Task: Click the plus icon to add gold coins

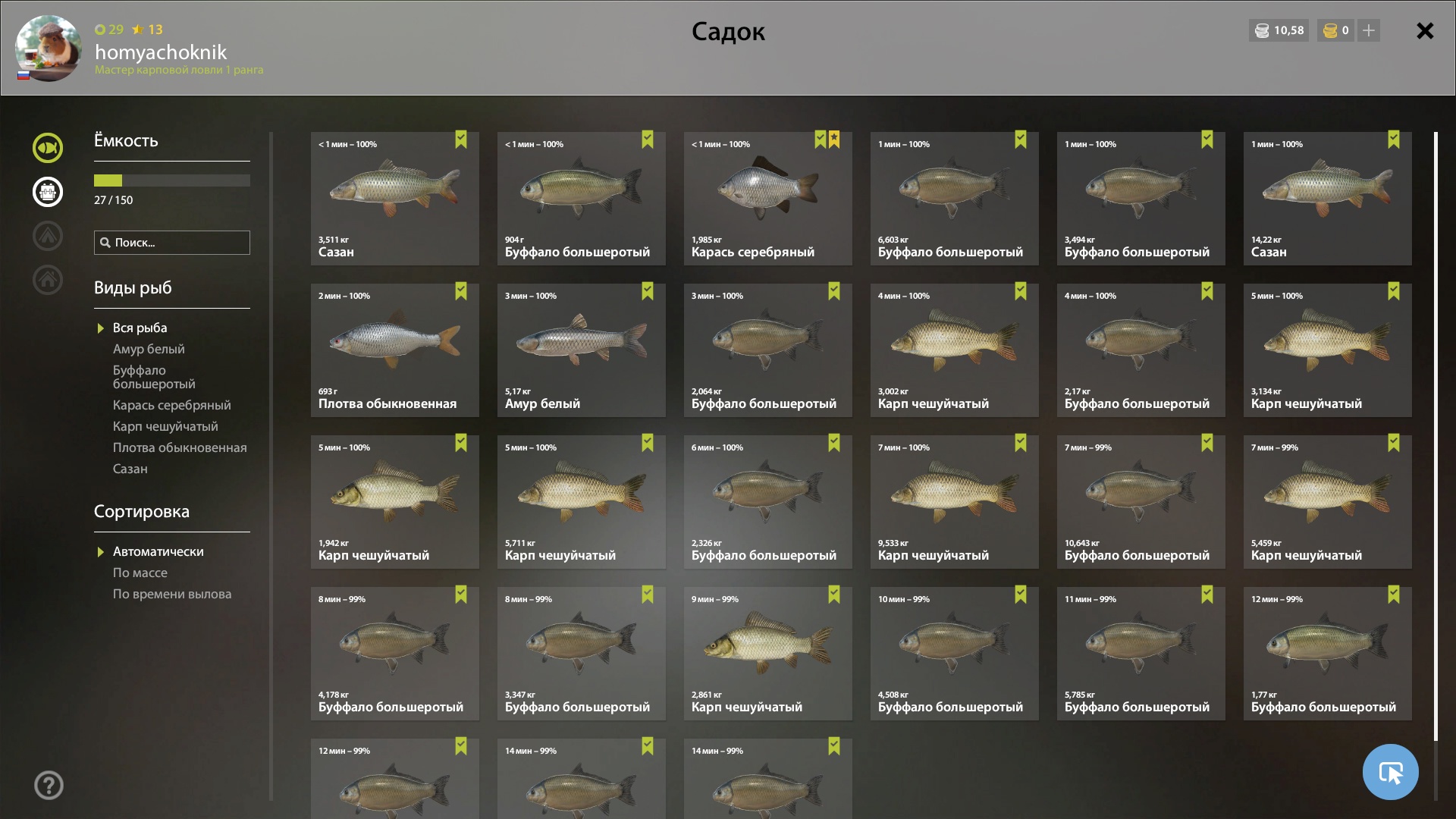Action: (1369, 30)
